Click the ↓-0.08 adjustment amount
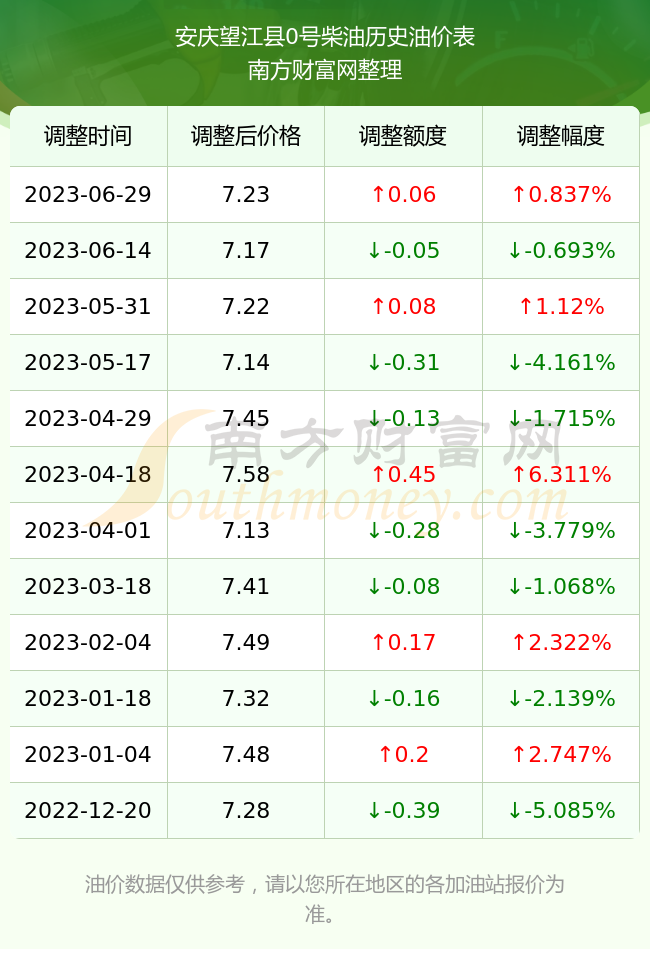 click(403, 586)
